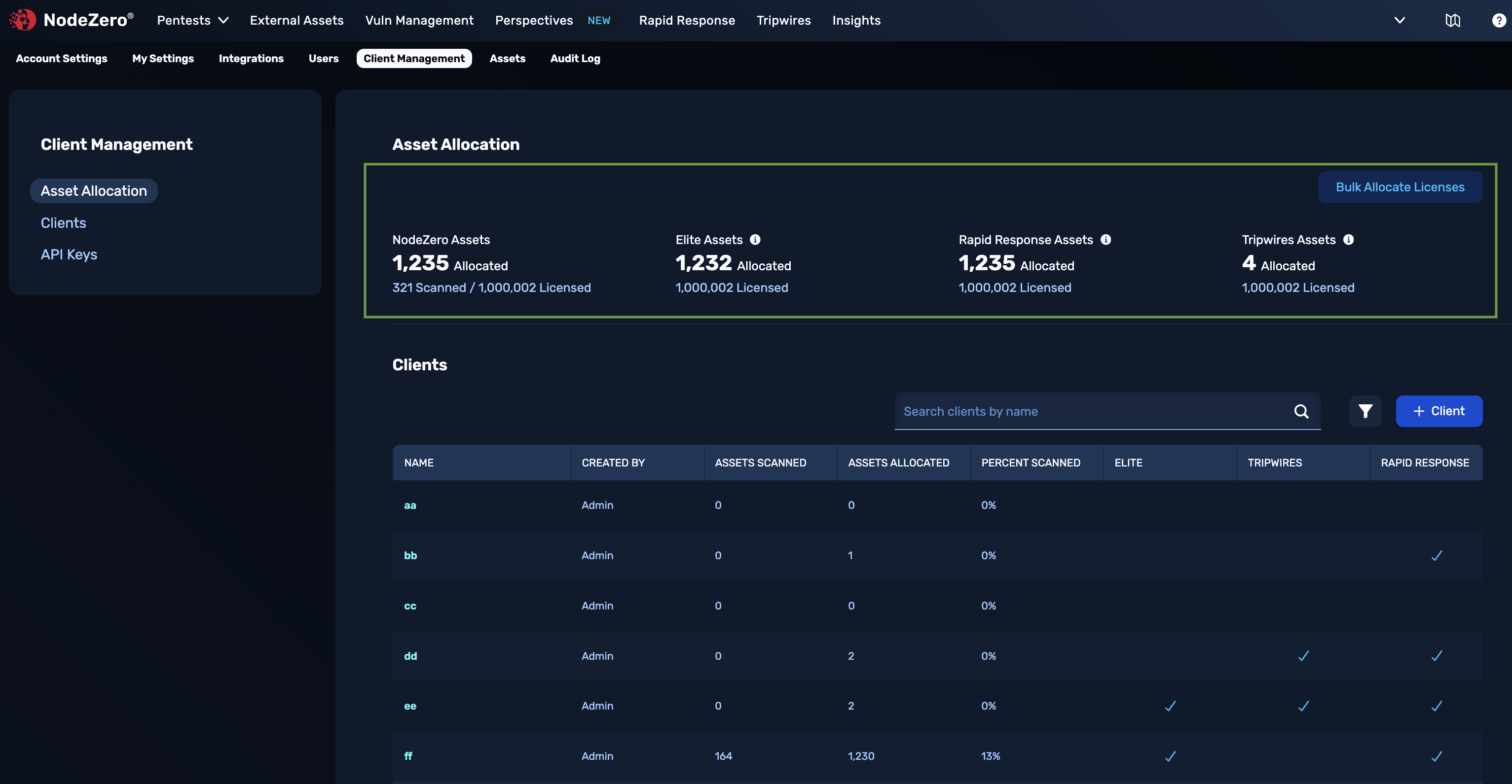Click the Elite Assets info icon
This screenshot has height=784, width=1512.
(x=755, y=240)
